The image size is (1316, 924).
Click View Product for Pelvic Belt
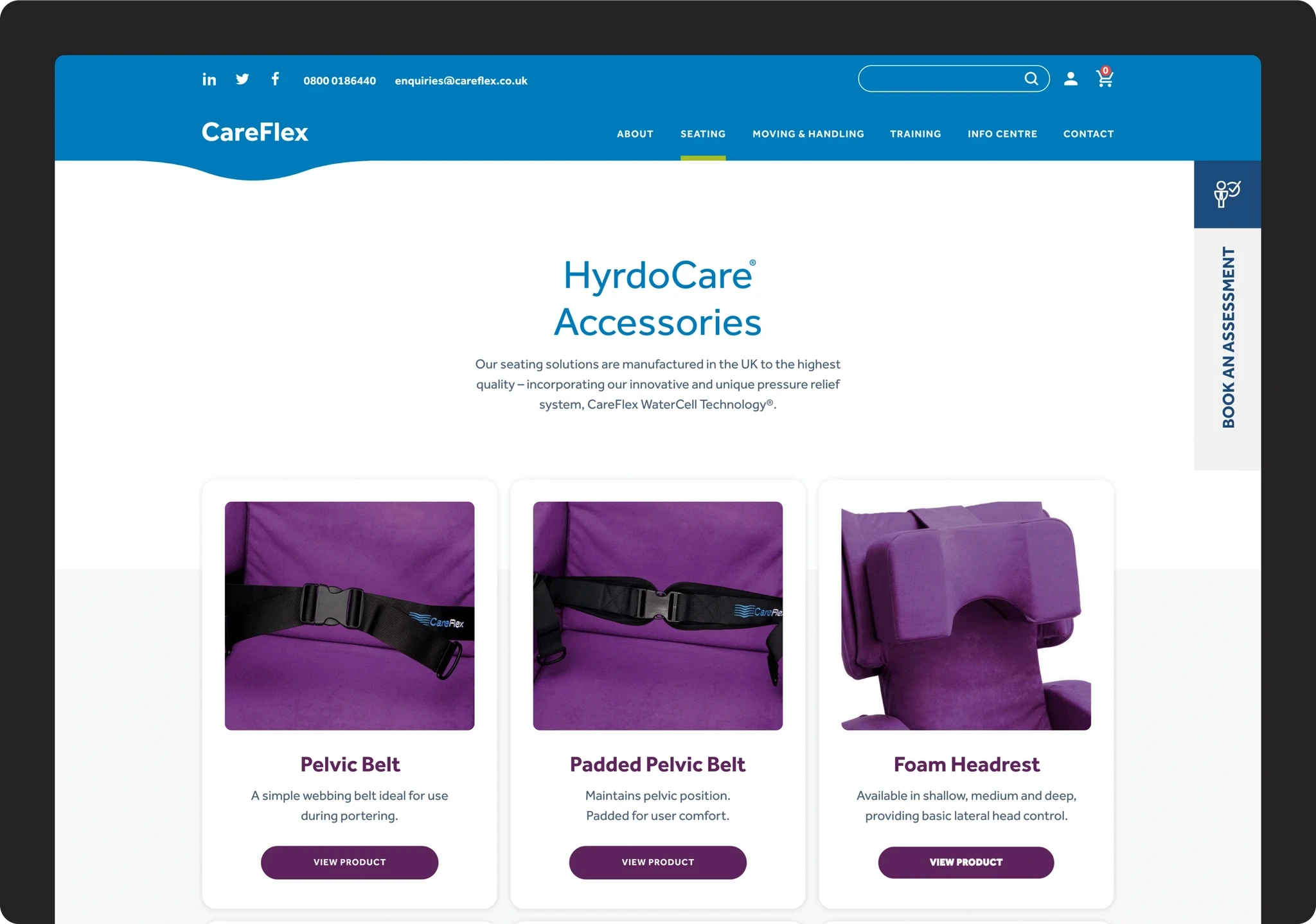pos(349,861)
